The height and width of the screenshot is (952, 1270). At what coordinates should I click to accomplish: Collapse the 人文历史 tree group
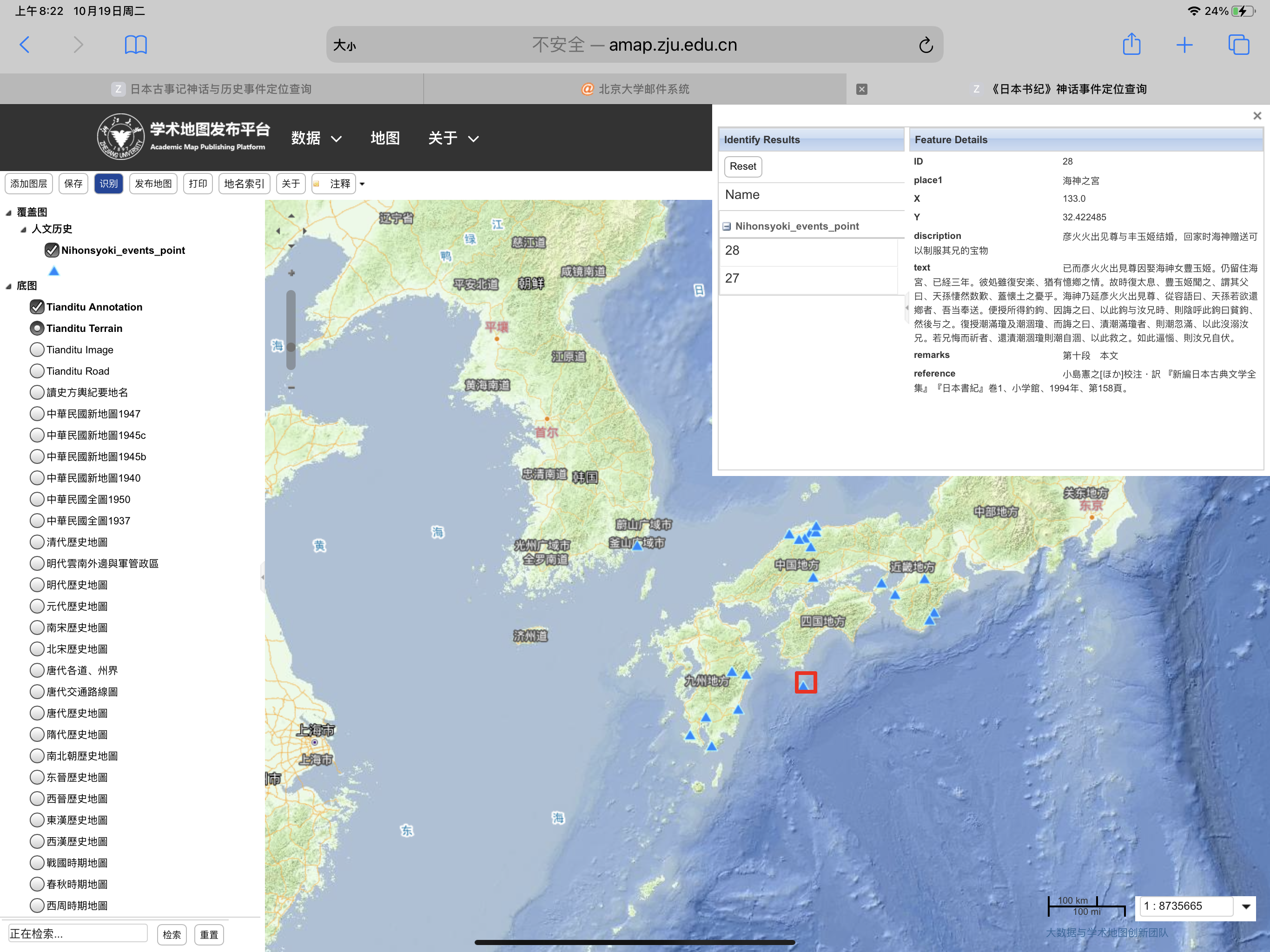click(x=24, y=229)
